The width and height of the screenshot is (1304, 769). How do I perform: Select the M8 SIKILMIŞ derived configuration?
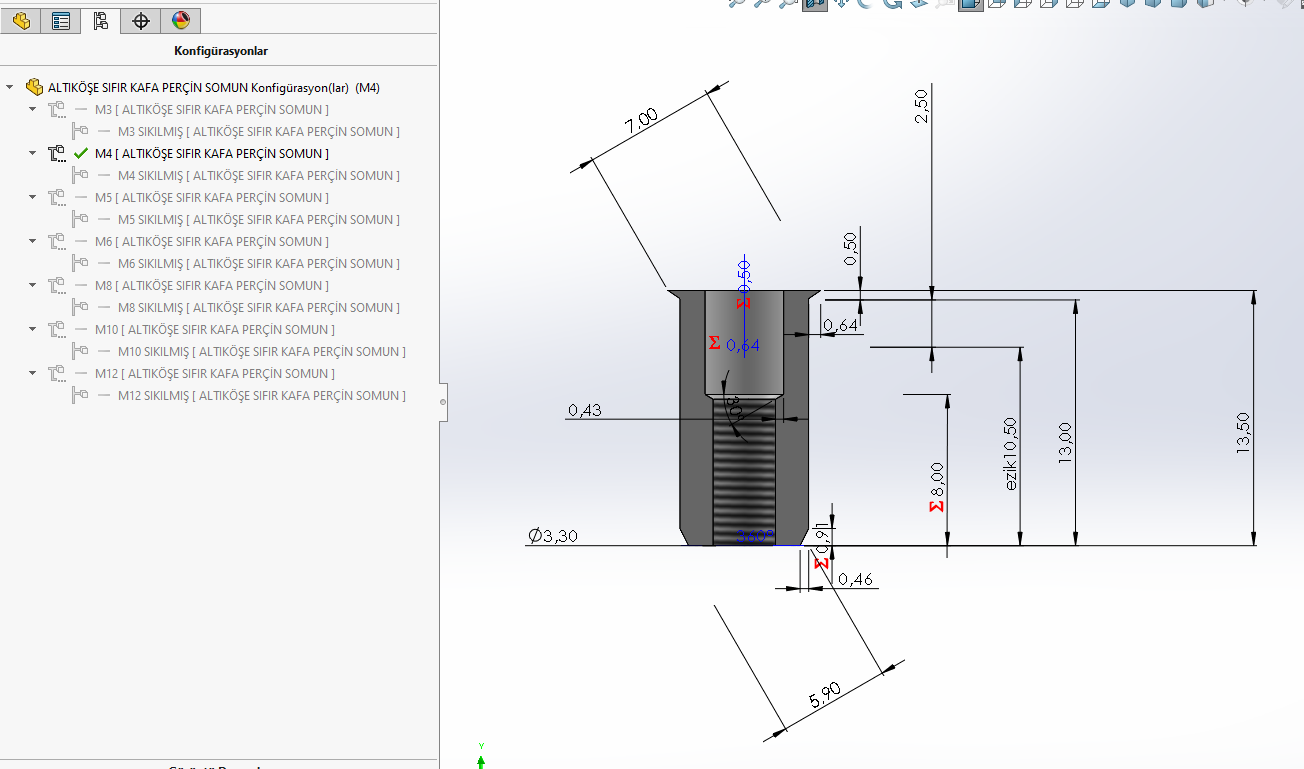pyautogui.click(x=258, y=307)
